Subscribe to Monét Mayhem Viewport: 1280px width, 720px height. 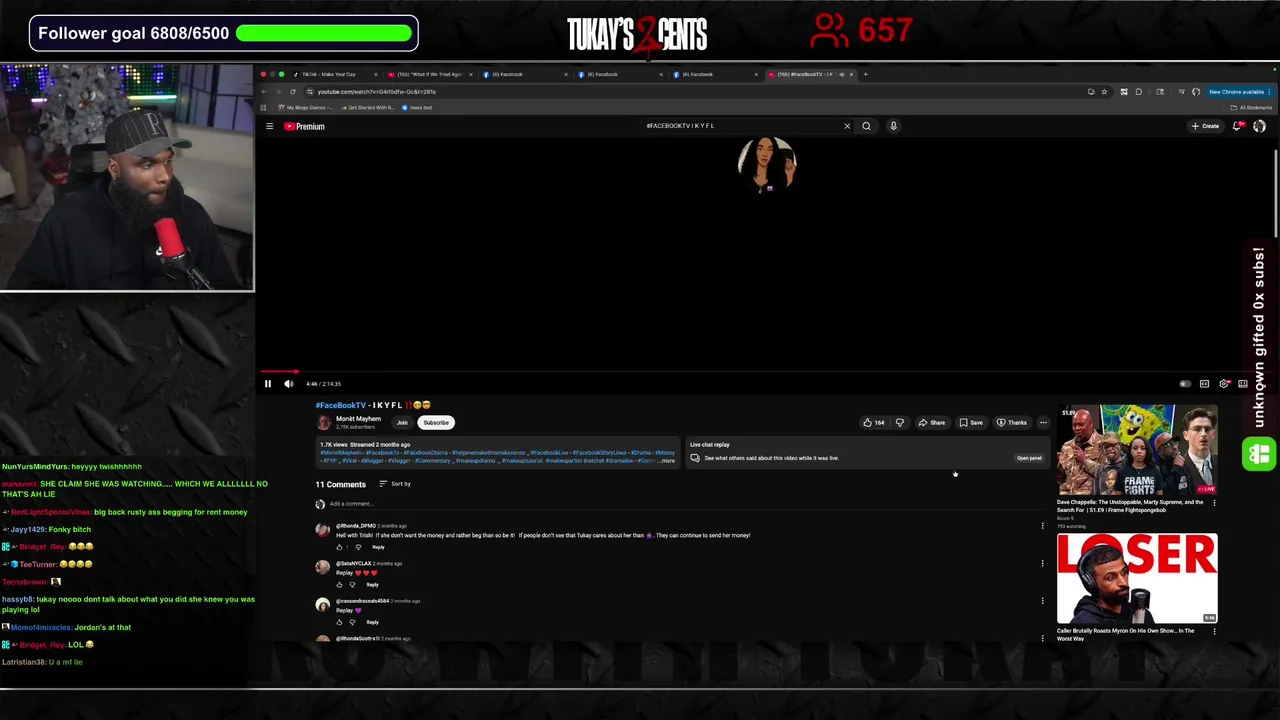click(436, 422)
